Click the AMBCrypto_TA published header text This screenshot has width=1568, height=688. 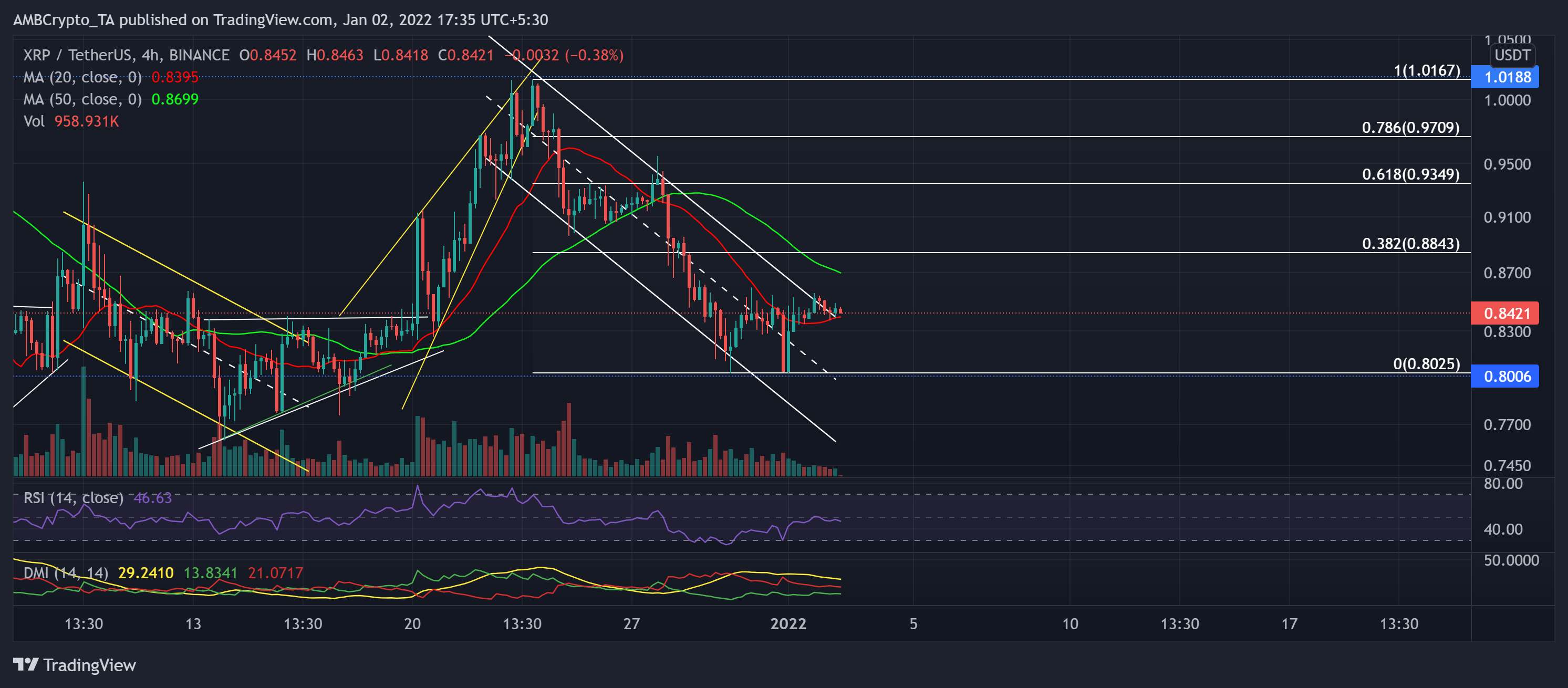[x=281, y=20]
